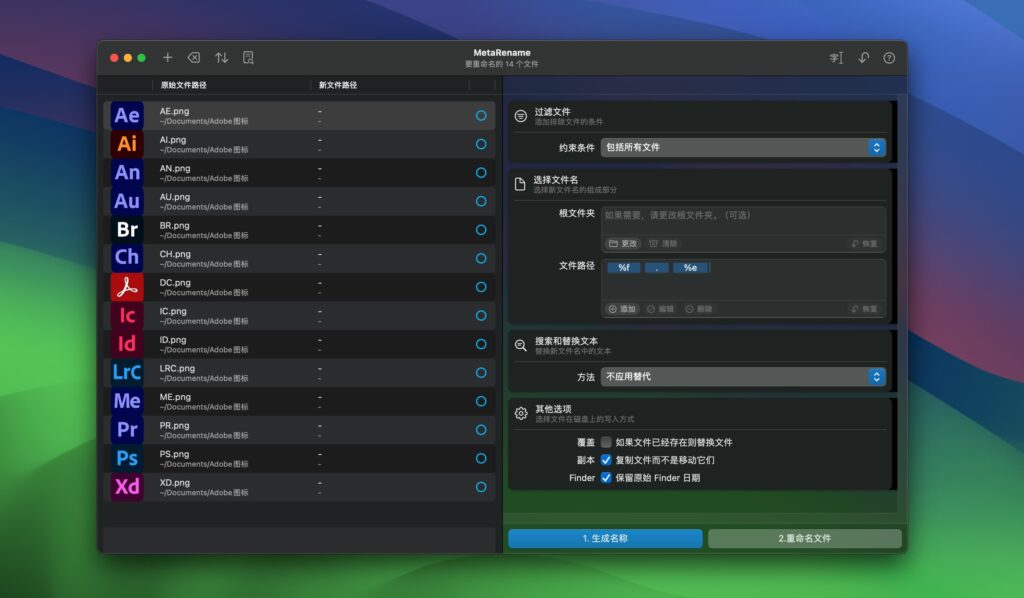This screenshot has width=1024, height=598.
Task: Click the clear list icon in toolbar
Action: pos(195,58)
